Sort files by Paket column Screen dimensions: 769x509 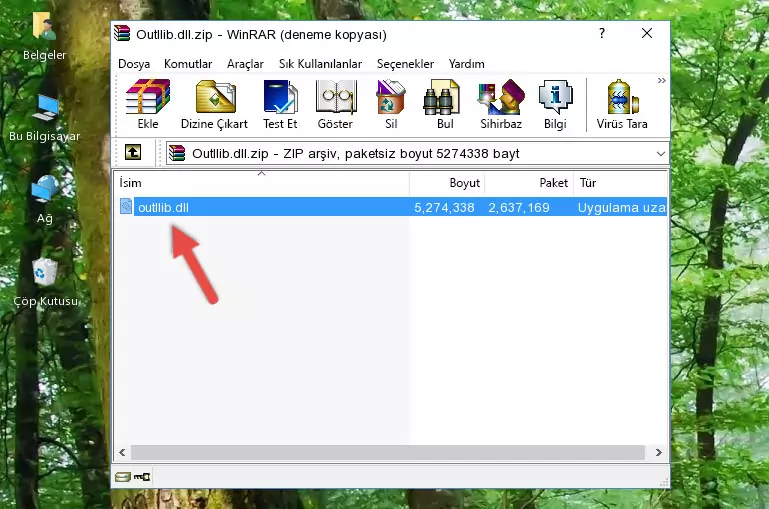[x=529, y=183]
